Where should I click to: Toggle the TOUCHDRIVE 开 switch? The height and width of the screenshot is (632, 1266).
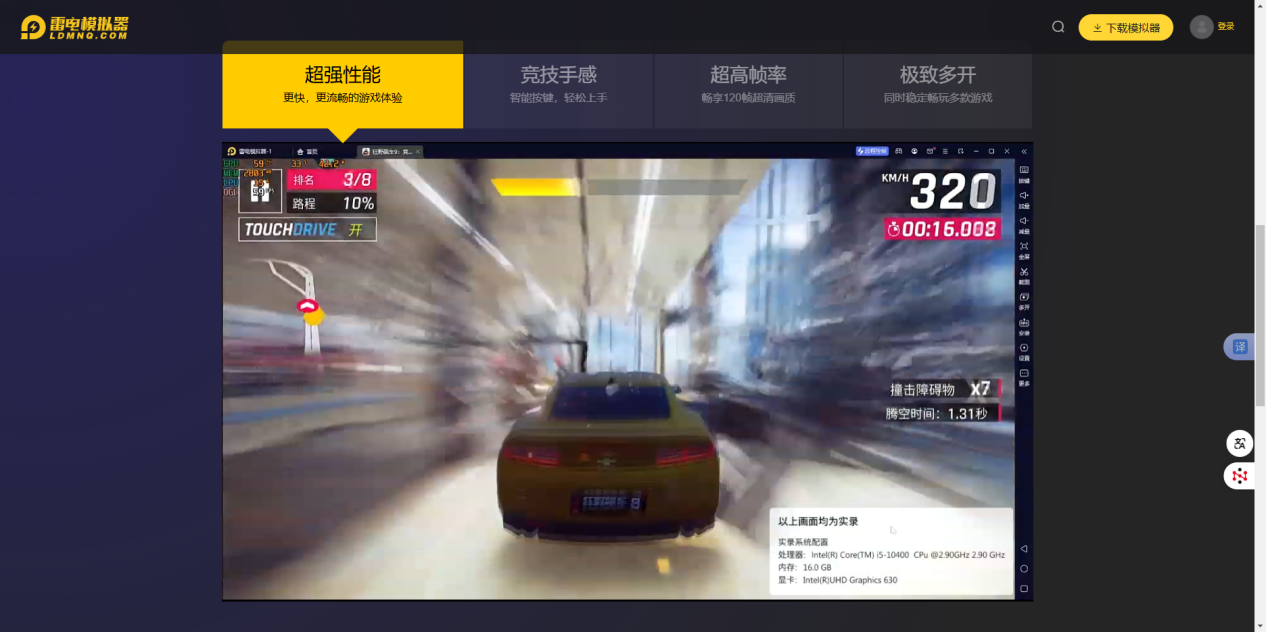[x=307, y=229]
